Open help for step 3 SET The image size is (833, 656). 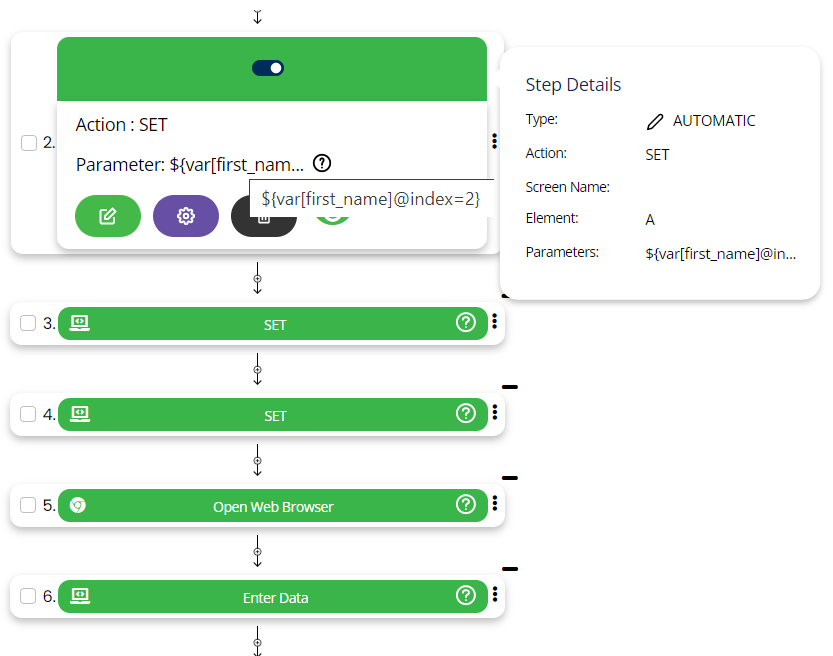(465, 323)
